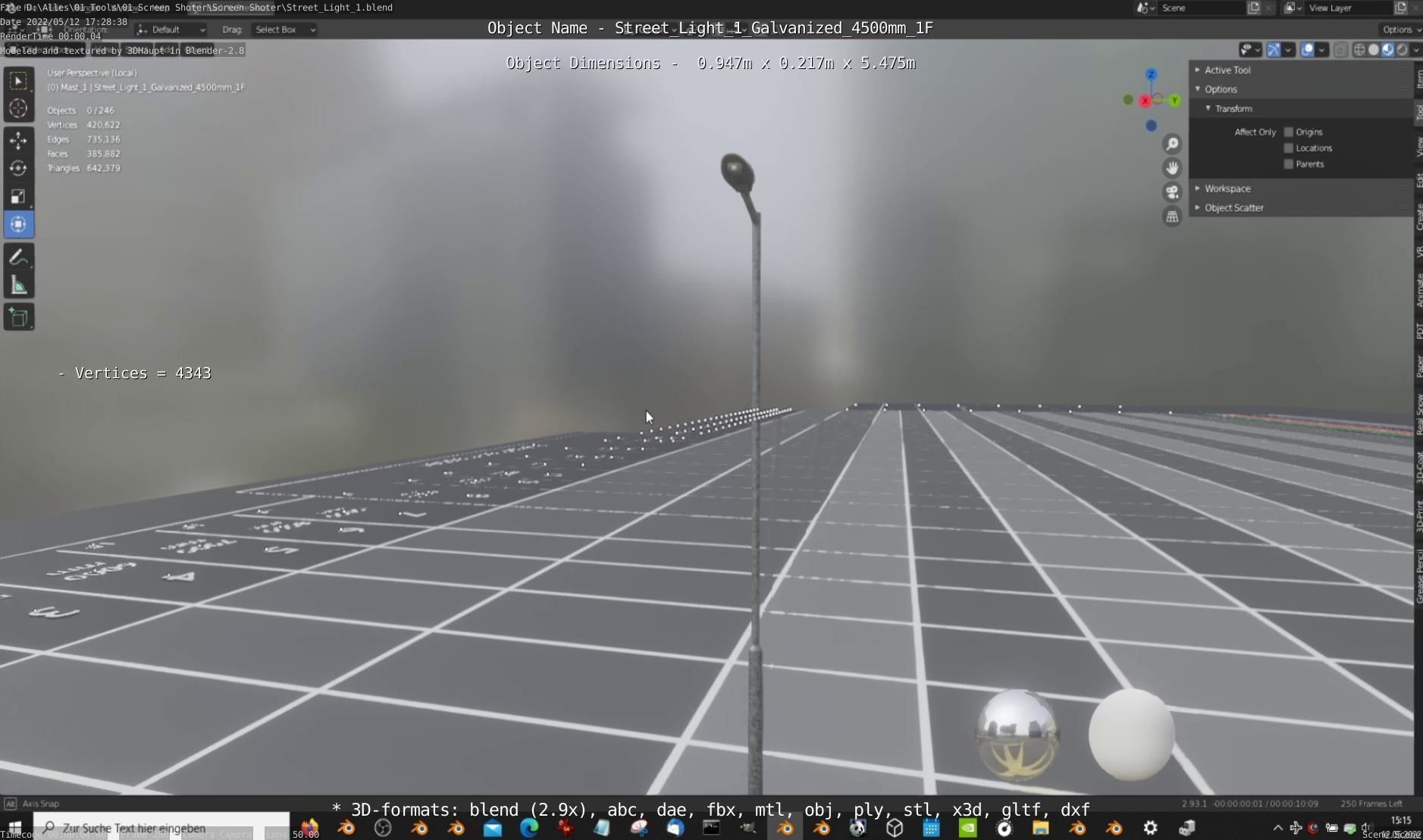The image size is (1423, 840).
Task: Open the Mail app from the taskbar
Action: click(493, 828)
